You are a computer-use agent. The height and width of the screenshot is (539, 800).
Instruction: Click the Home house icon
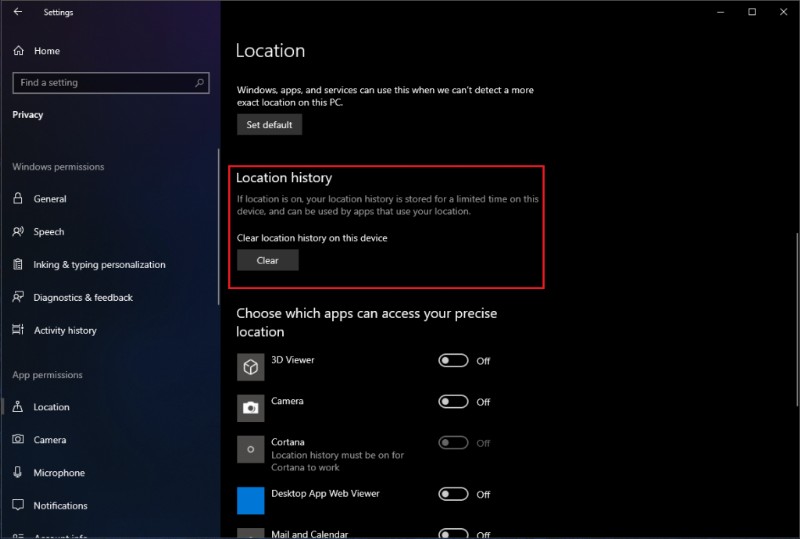18,51
